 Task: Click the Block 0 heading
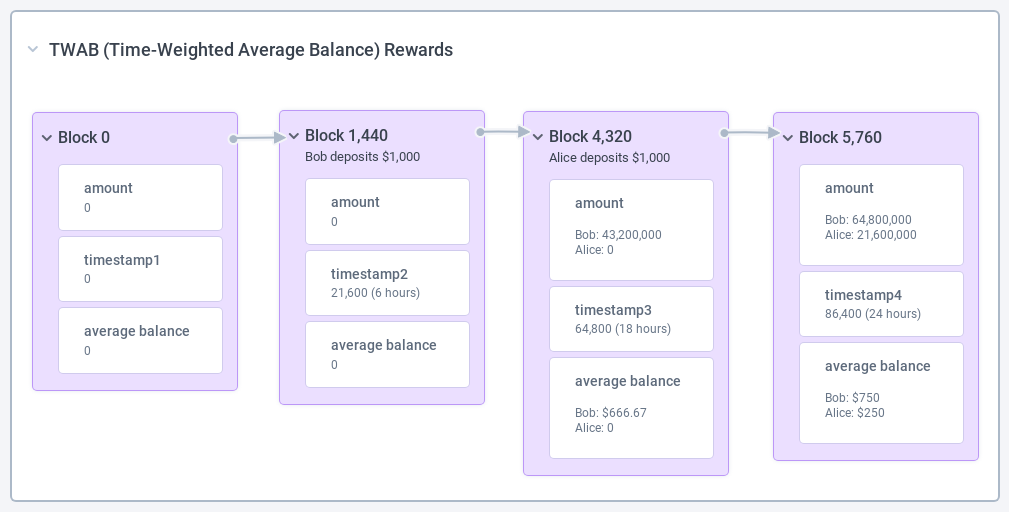[84, 137]
